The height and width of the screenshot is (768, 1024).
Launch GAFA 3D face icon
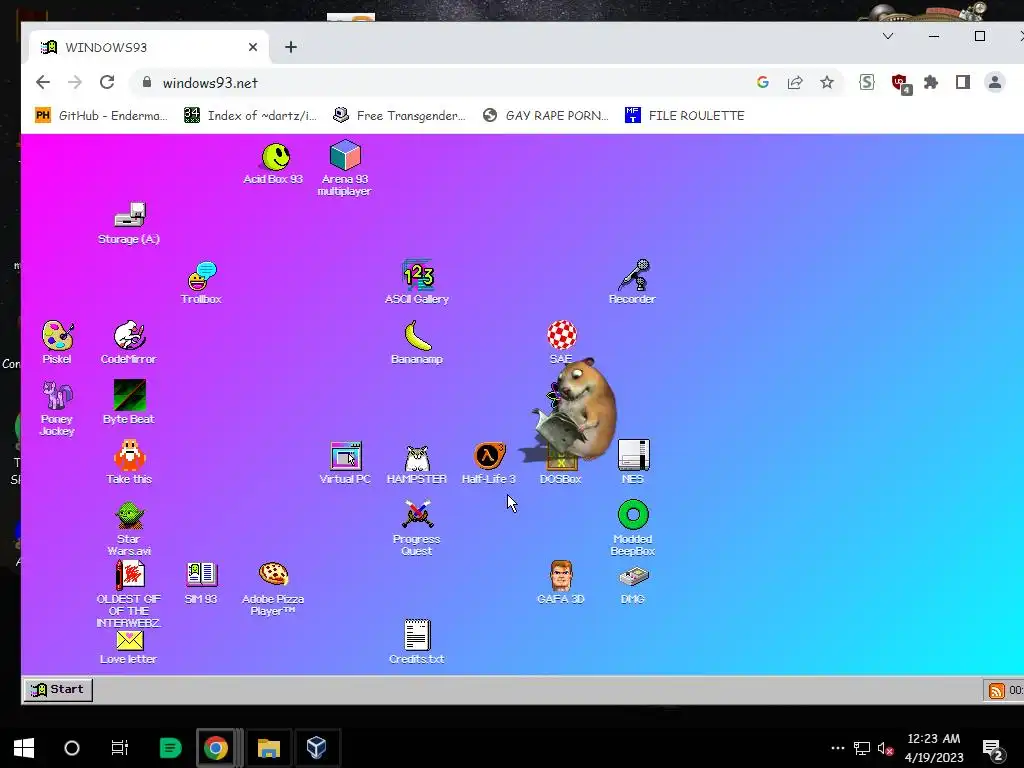click(561, 583)
